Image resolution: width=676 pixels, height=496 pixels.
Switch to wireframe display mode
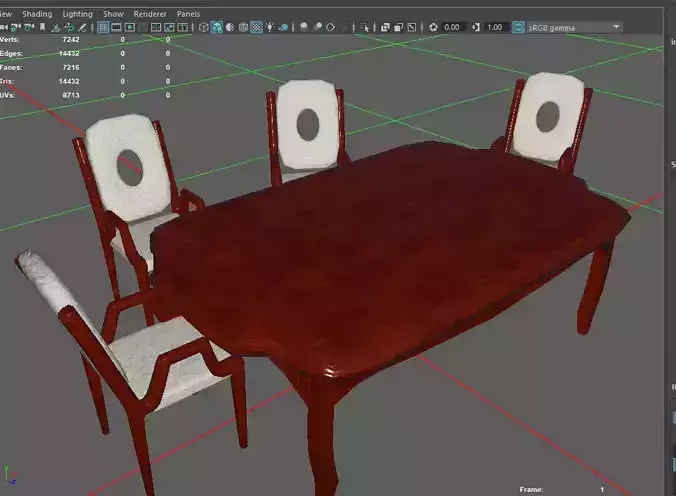204,28
